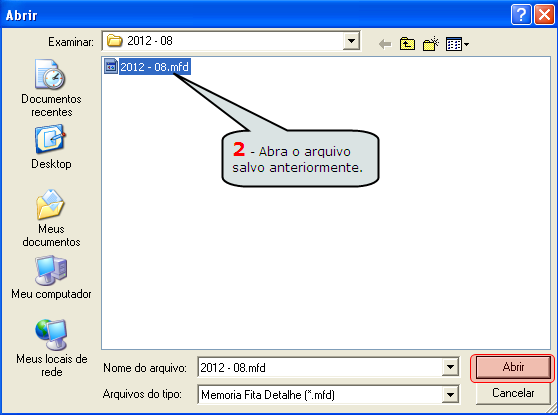Viewport: 558px width, 415px height.
Task: Expand the Nome do arquivo dropdown
Action: 450,367
